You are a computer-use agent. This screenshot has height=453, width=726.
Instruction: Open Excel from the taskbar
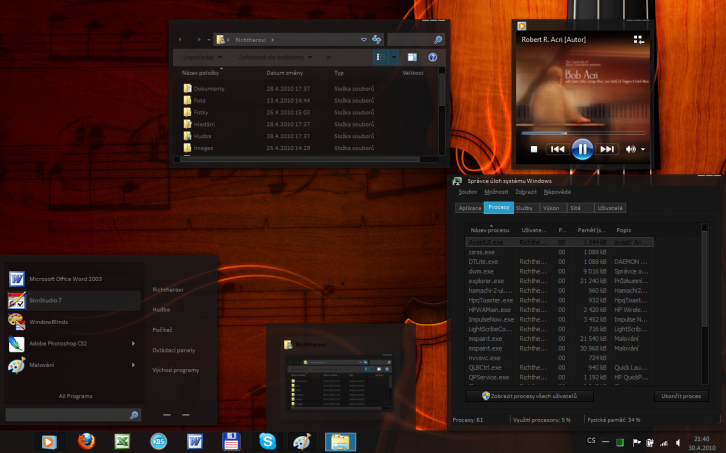(122, 441)
